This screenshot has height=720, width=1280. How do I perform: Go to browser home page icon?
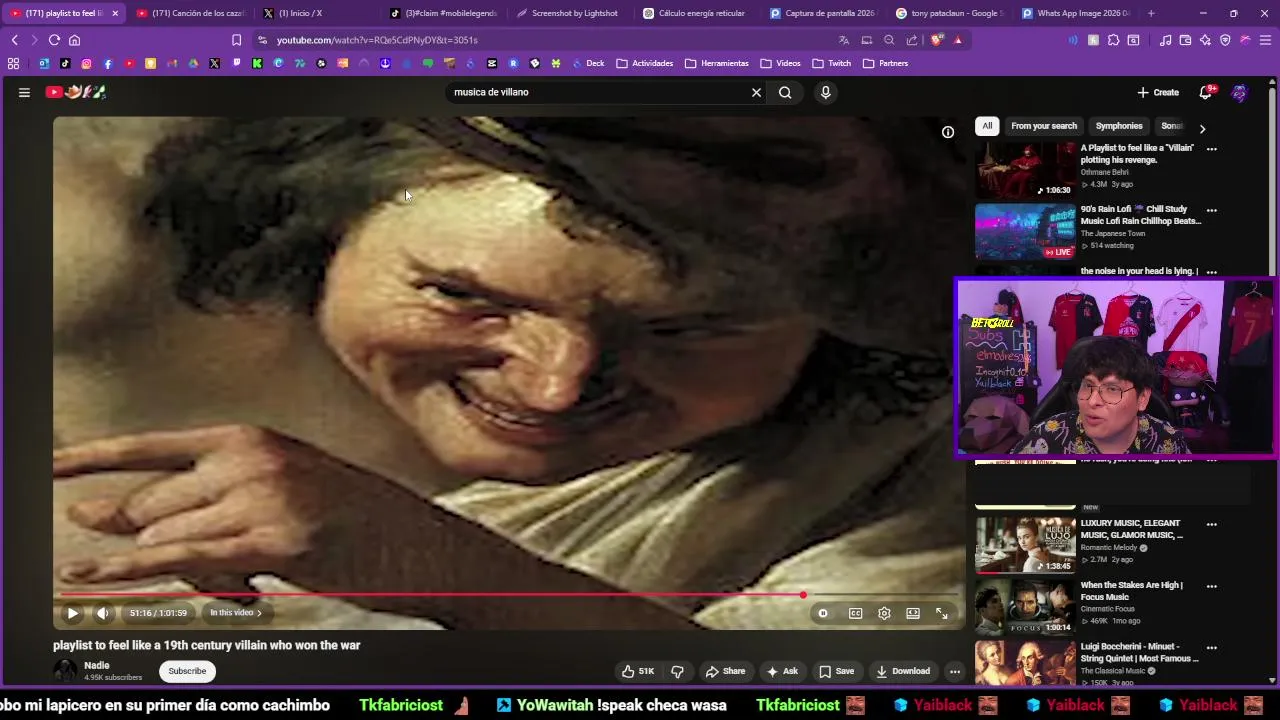[x=74, y=40]
